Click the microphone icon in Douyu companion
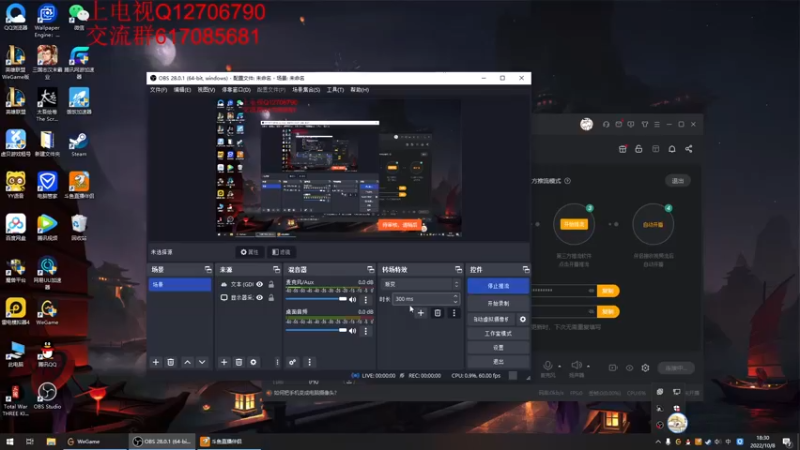This screenshot has width=800, height=450. [547, 365]
